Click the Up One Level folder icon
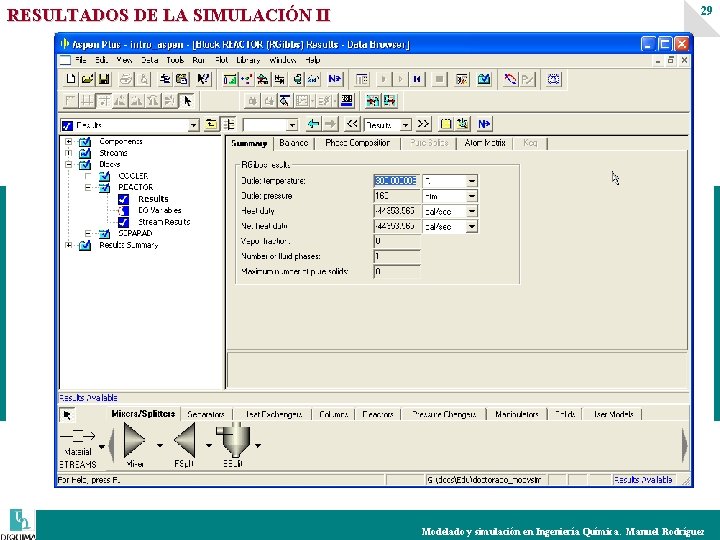The width and height of the screenshot is (720, 540). 211,124
